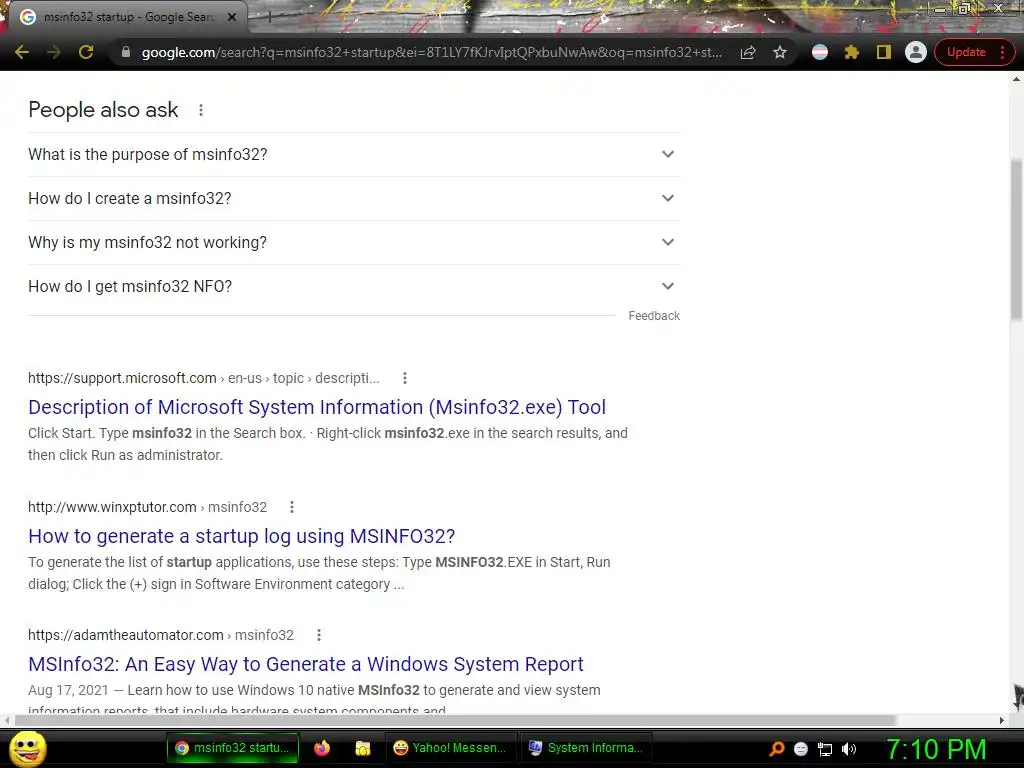
Task: Open options for support.microsoft.com result
Action: [405, 378]
